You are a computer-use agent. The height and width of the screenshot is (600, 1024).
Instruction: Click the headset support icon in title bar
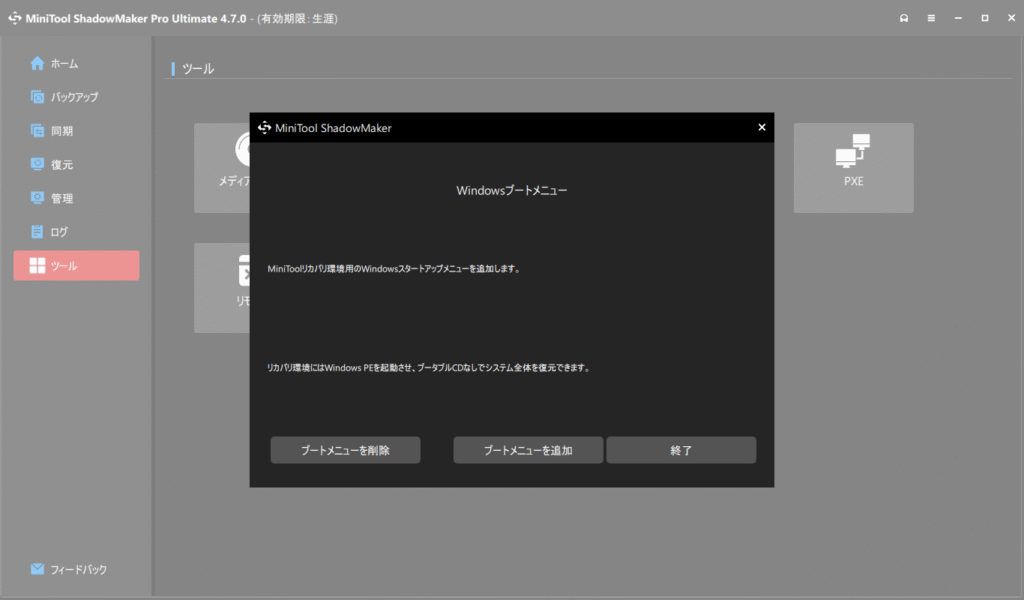click(904, 18)
